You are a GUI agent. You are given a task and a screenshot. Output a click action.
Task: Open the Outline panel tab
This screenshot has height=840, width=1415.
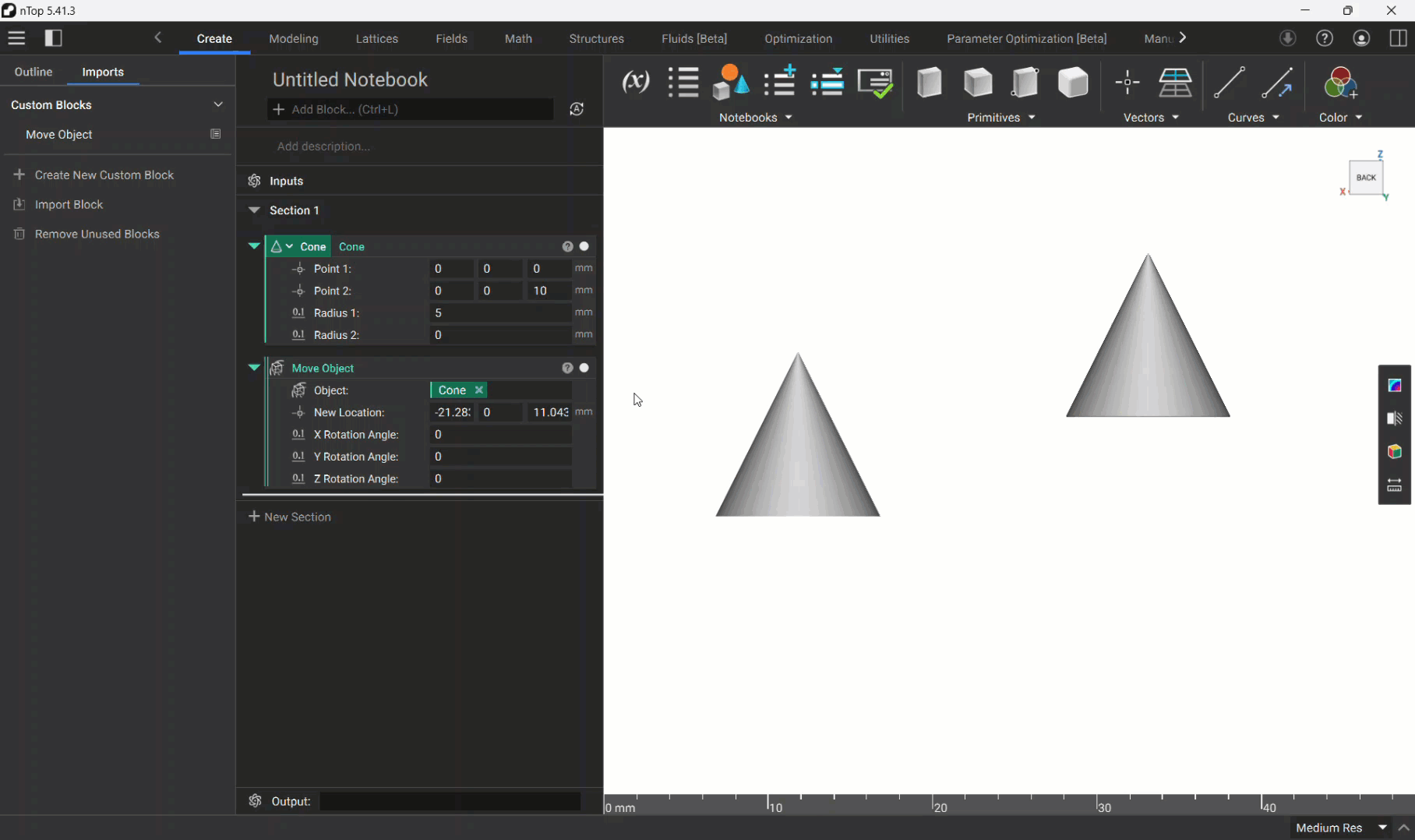[x=34, y=72]
